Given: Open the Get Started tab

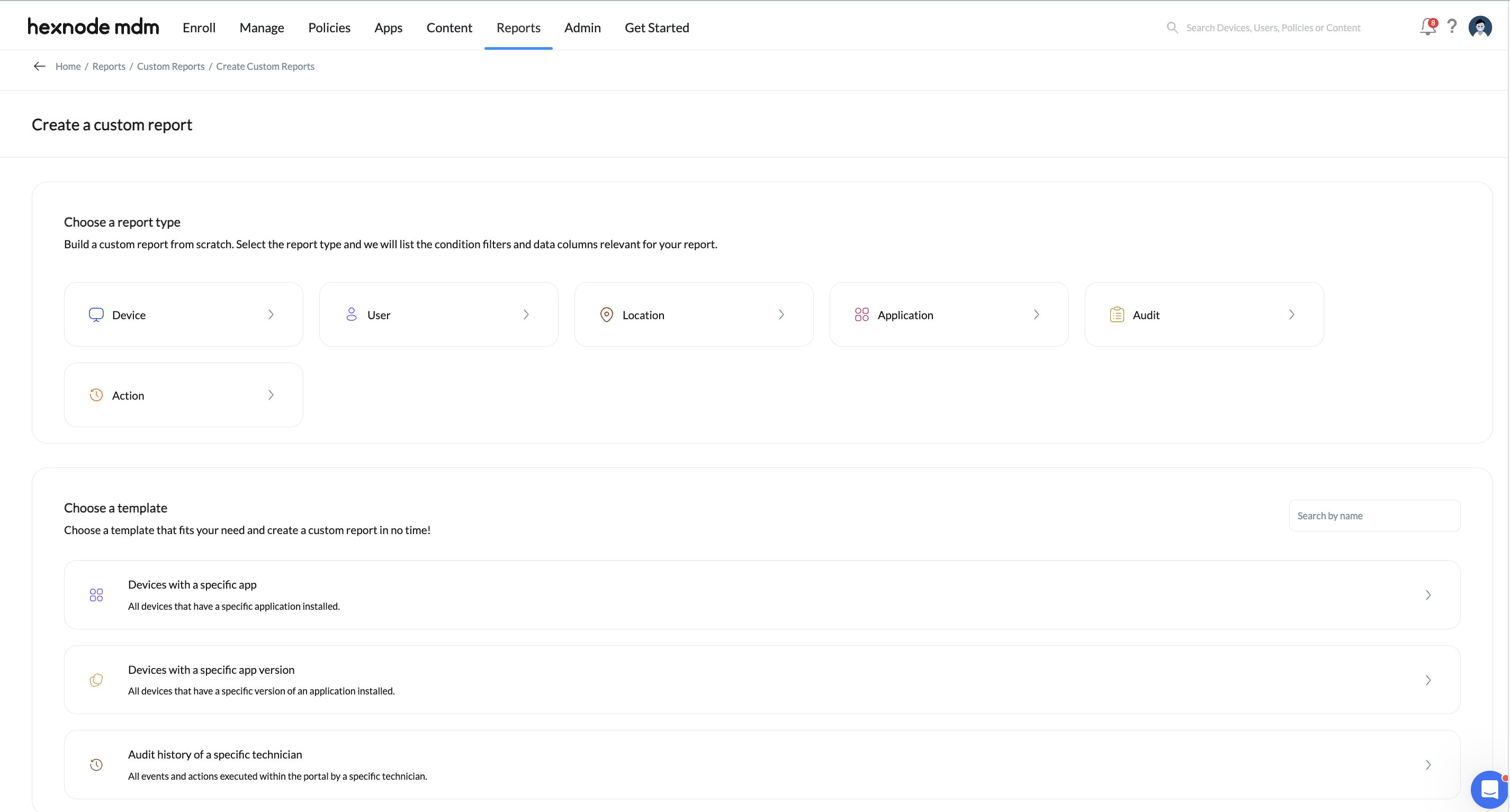Looking at the screenshot, I should (657, 28).
